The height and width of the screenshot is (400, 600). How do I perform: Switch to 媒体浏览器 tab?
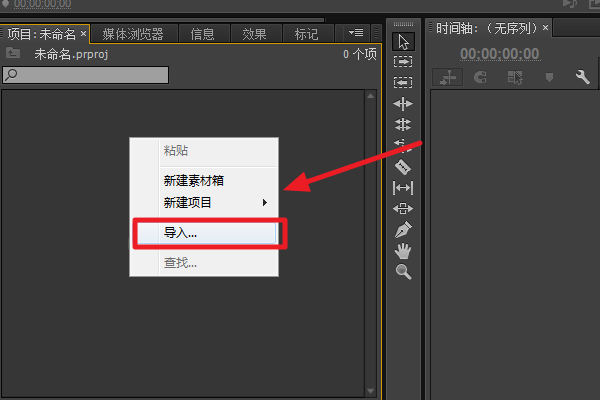coord(133,34)
